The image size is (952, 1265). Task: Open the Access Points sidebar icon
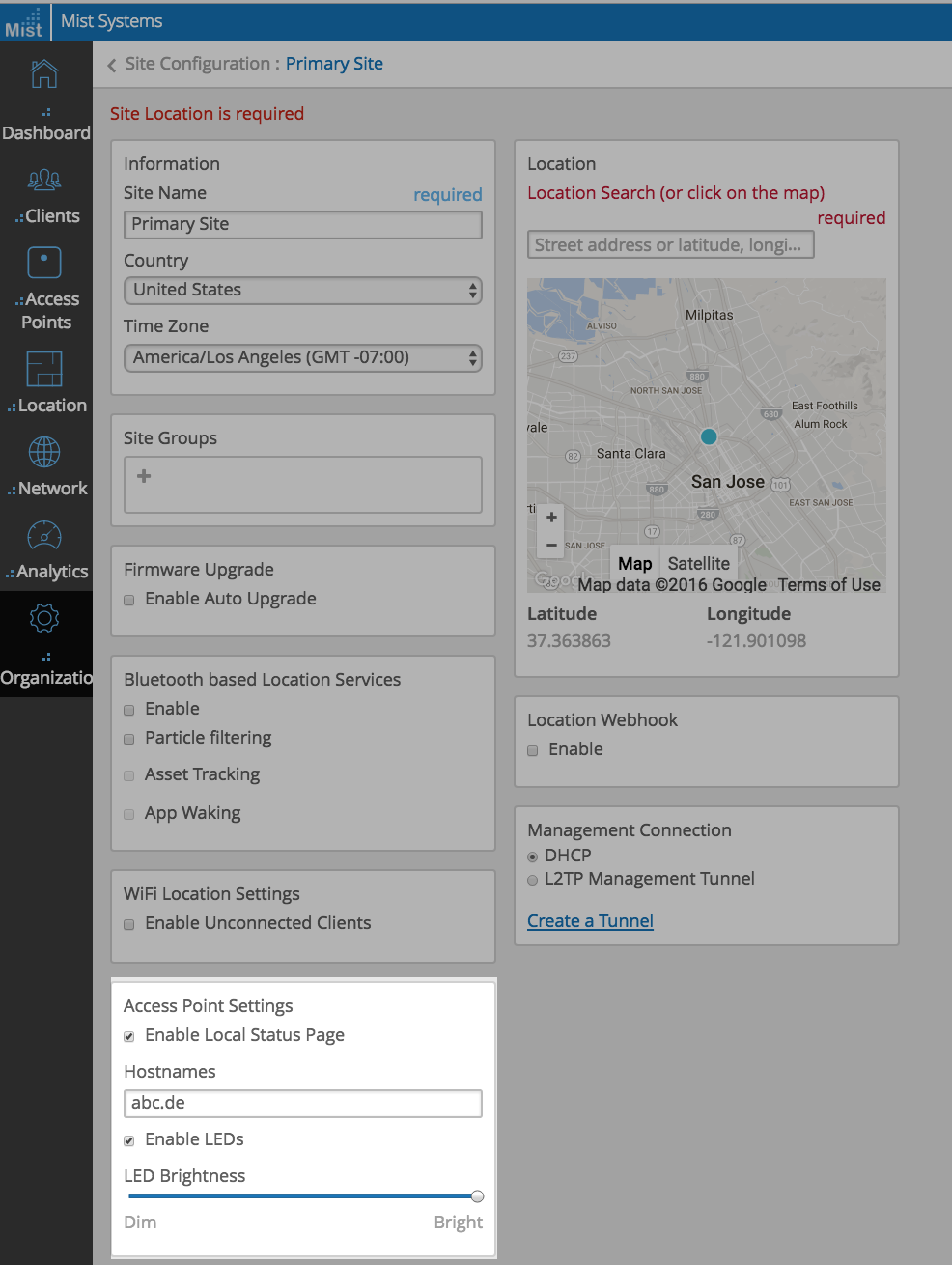44,263
